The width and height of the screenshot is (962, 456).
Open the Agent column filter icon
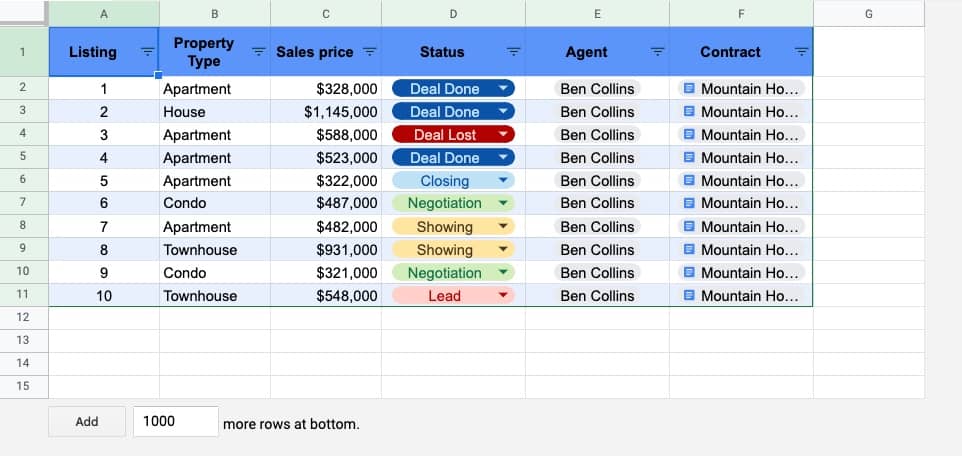click(658, 52)
